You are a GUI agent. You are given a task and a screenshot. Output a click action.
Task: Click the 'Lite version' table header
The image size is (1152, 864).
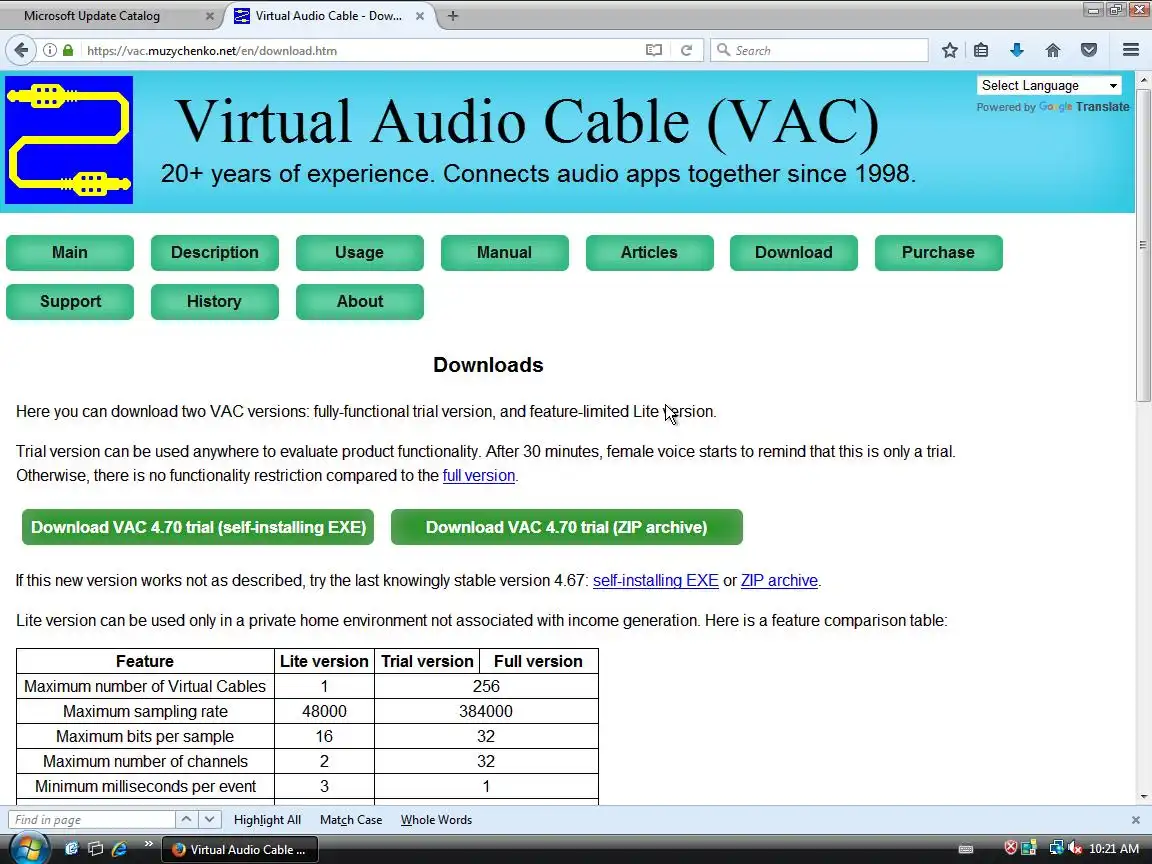click(324, 661)
